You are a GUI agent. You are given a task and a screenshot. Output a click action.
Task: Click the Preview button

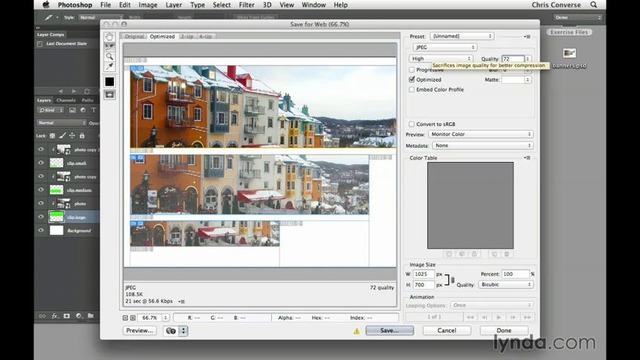coord(140,331)
